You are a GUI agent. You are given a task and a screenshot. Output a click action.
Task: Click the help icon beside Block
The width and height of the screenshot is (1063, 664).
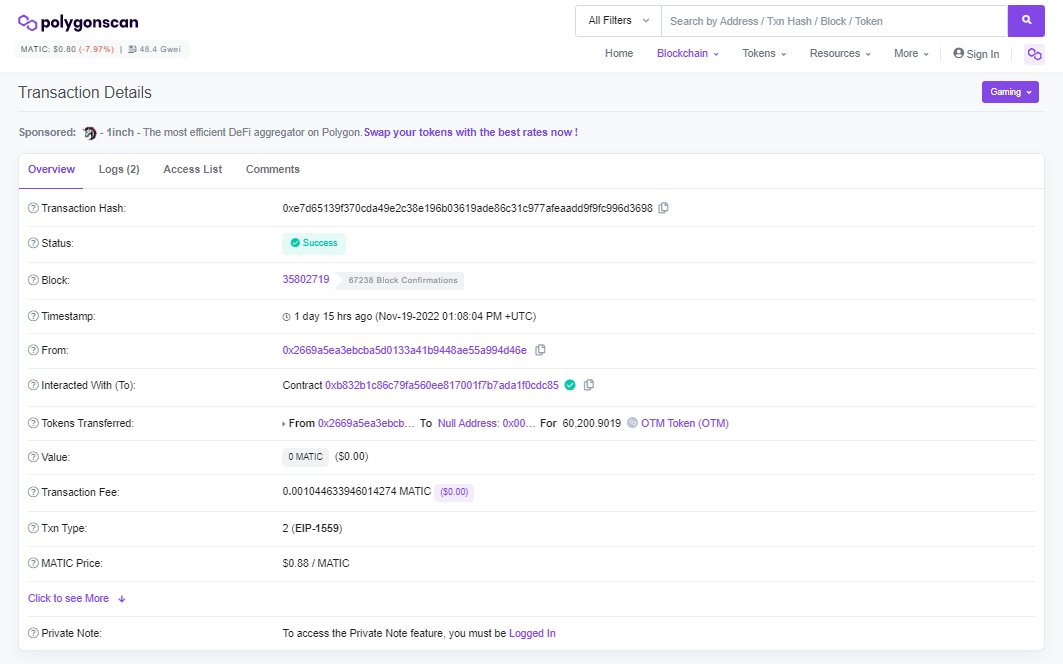pos(33,280)
